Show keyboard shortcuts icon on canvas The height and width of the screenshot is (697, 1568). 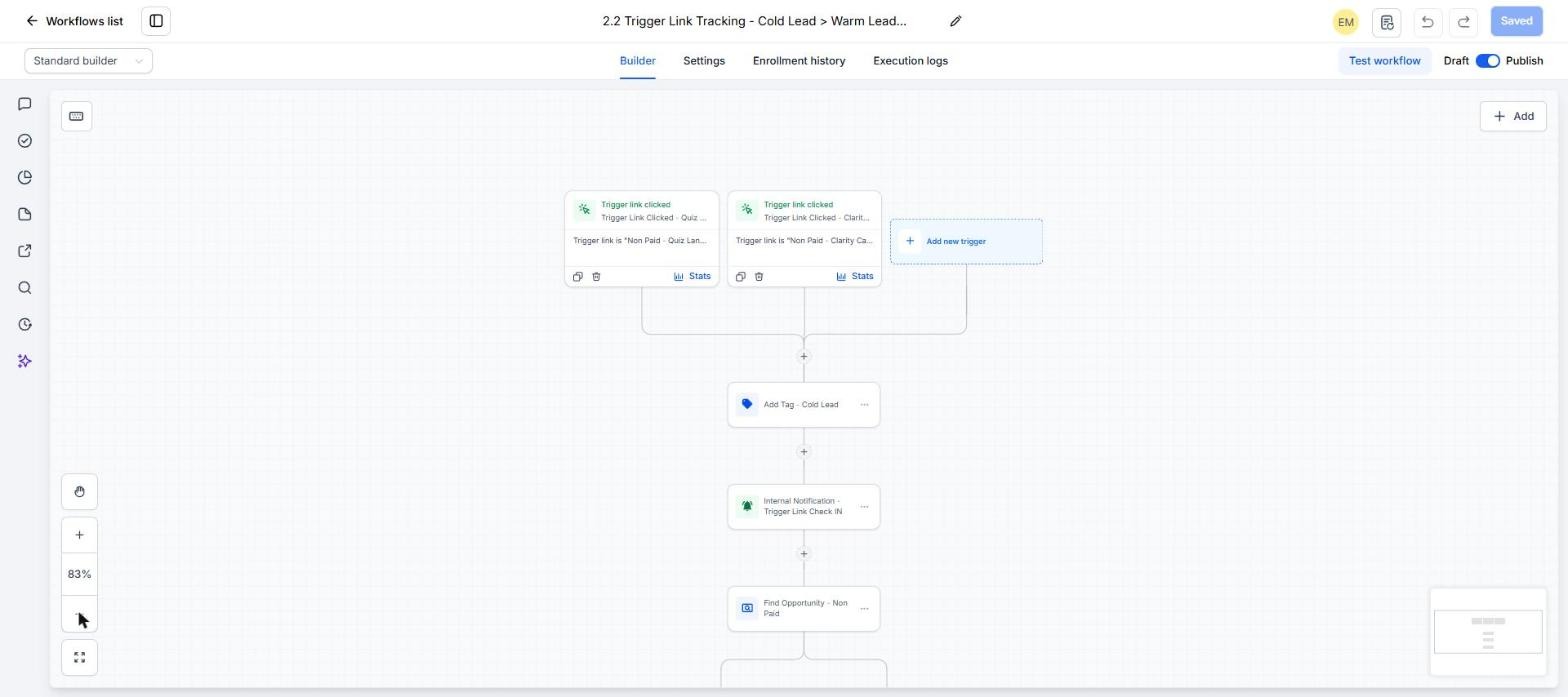coord(76,116)
